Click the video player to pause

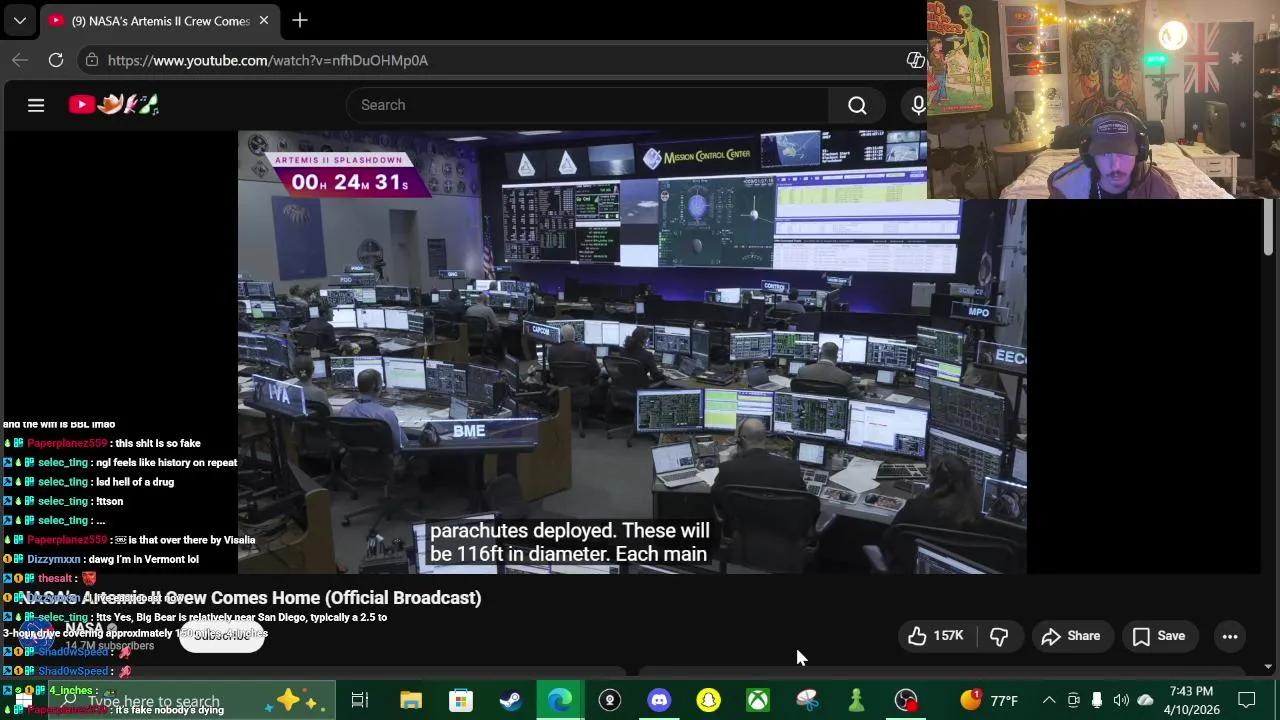[632, 352]
